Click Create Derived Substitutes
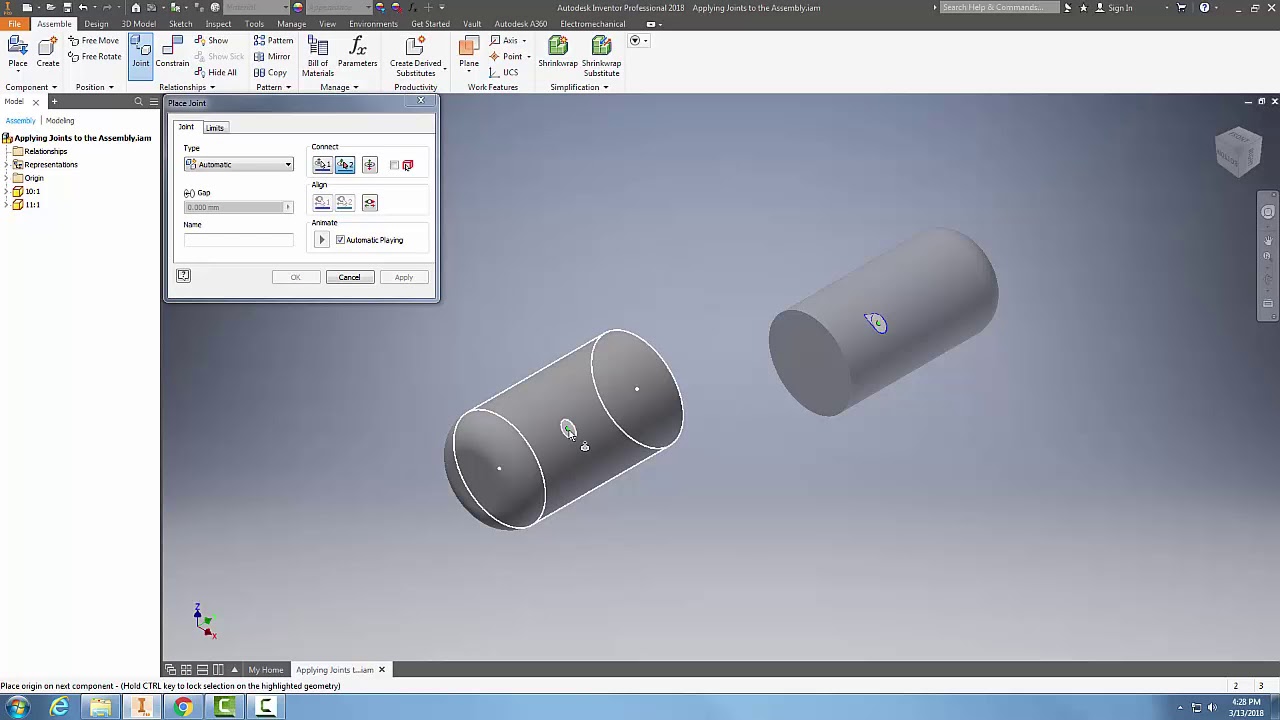Screen dimensions: 1280x720 pos(415,56)
